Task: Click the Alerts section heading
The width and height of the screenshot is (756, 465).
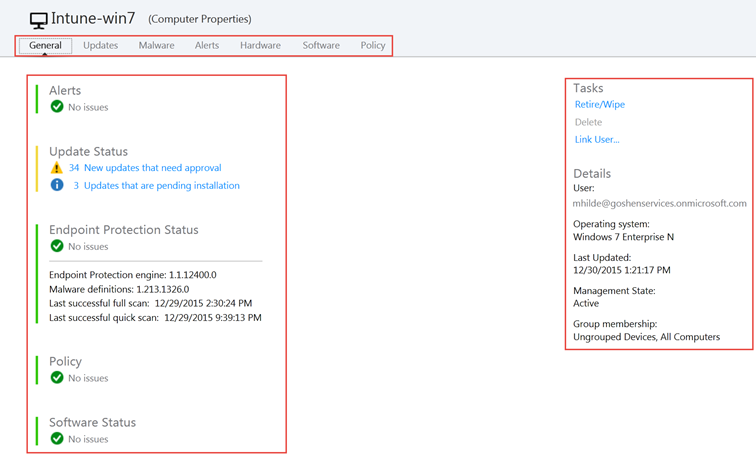Action: point(65,91)
